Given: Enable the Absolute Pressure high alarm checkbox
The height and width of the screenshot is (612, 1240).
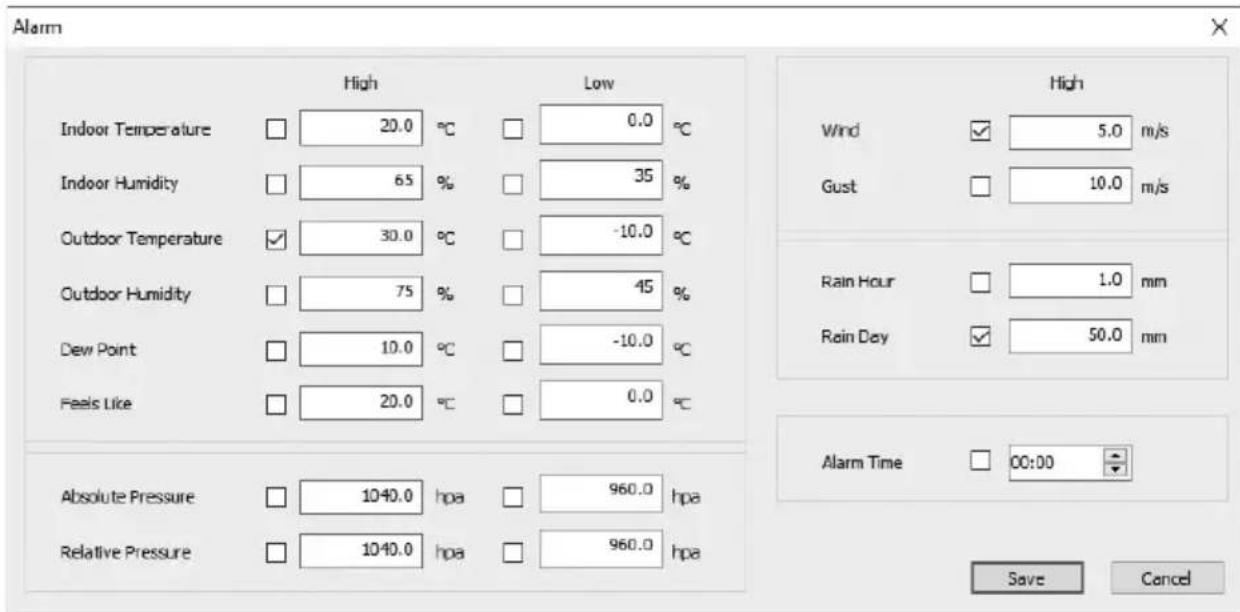Looking at the screenshot, I should pyautogui.click(x=274, y=497).
